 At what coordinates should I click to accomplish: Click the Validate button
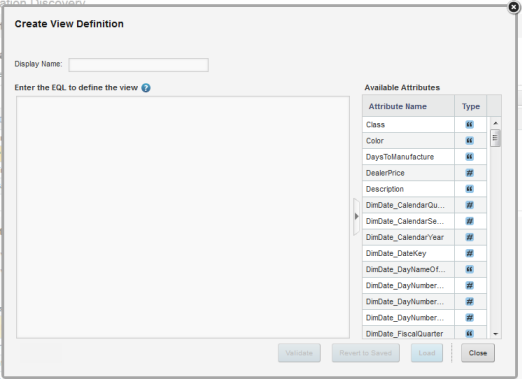[299, 353]
